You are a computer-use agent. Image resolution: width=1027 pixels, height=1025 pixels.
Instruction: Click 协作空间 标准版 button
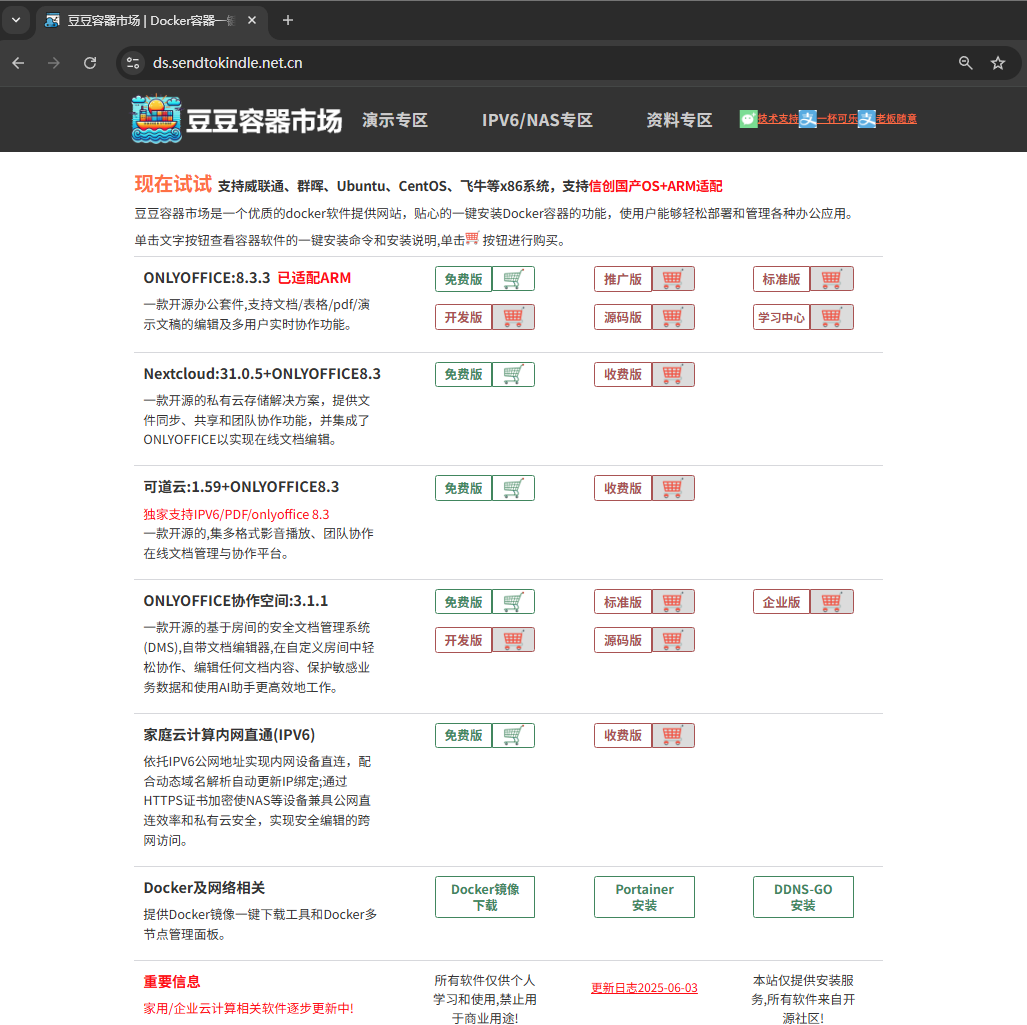[x=623, y=602]
